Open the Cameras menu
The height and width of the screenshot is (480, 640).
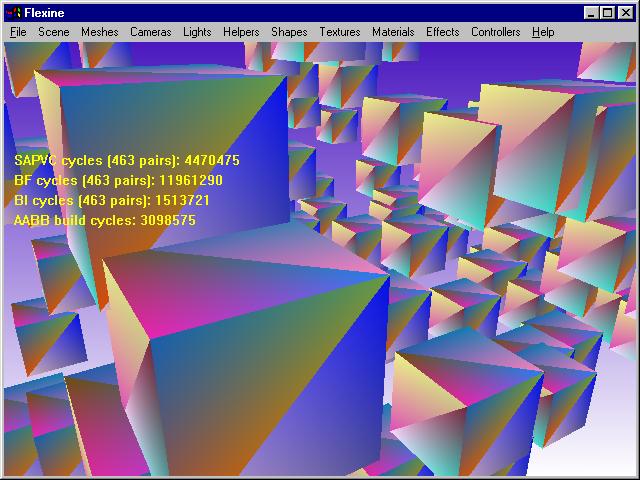[151, 32]
